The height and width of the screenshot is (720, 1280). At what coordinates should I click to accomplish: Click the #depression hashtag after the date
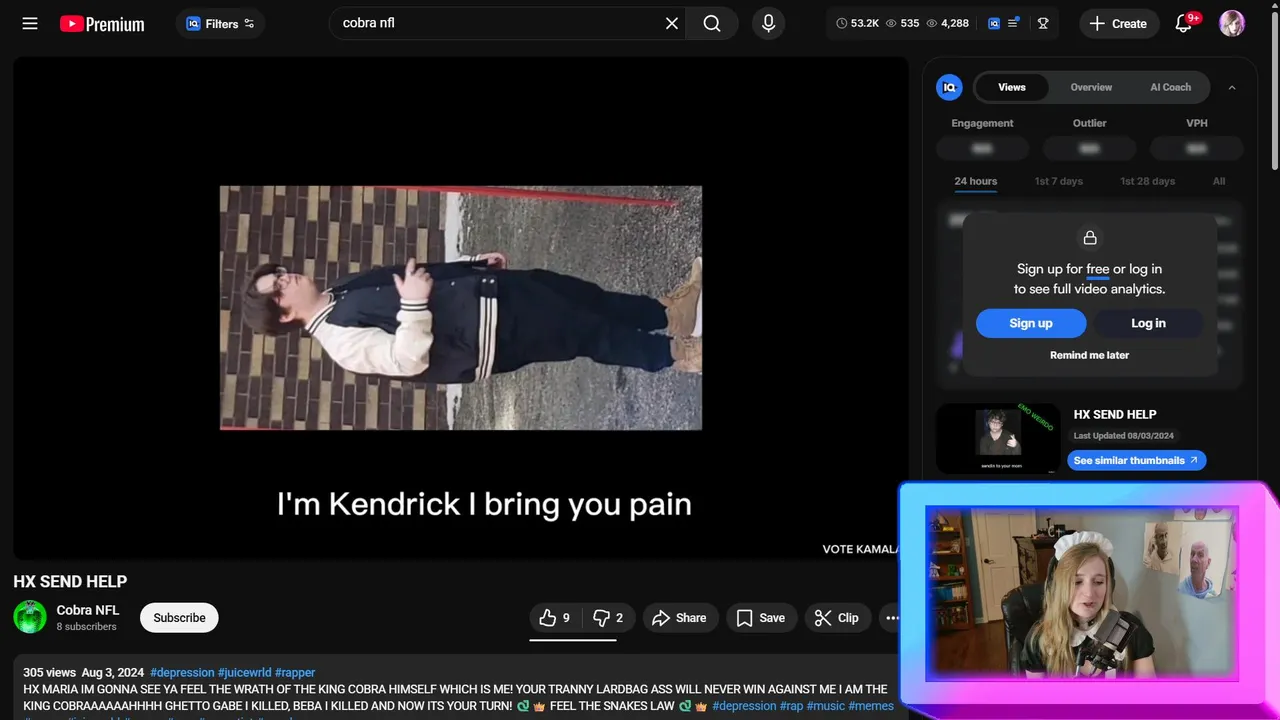pos(182,673)
